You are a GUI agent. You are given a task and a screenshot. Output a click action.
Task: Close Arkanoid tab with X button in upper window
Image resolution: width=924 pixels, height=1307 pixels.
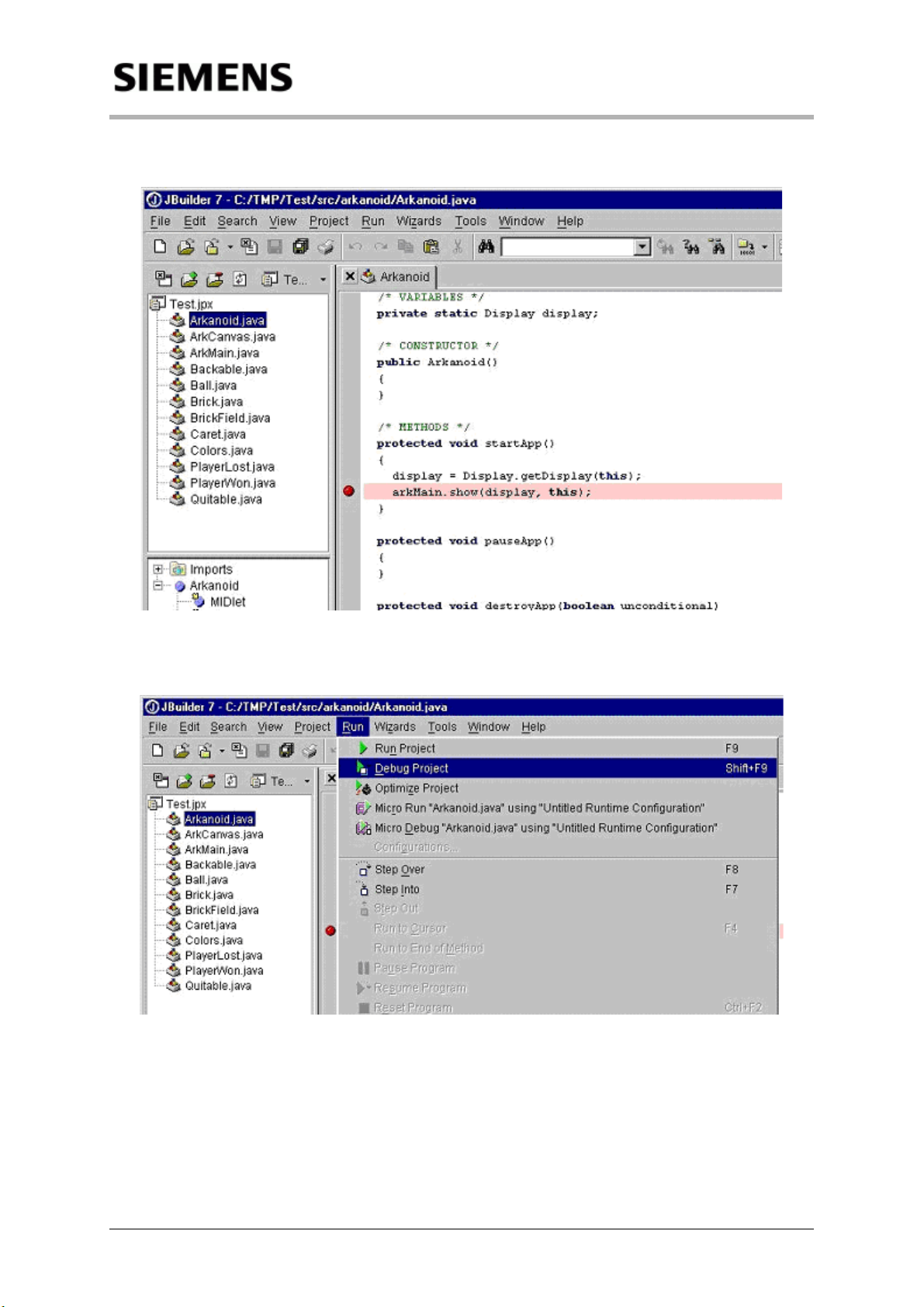coord(350,276)
